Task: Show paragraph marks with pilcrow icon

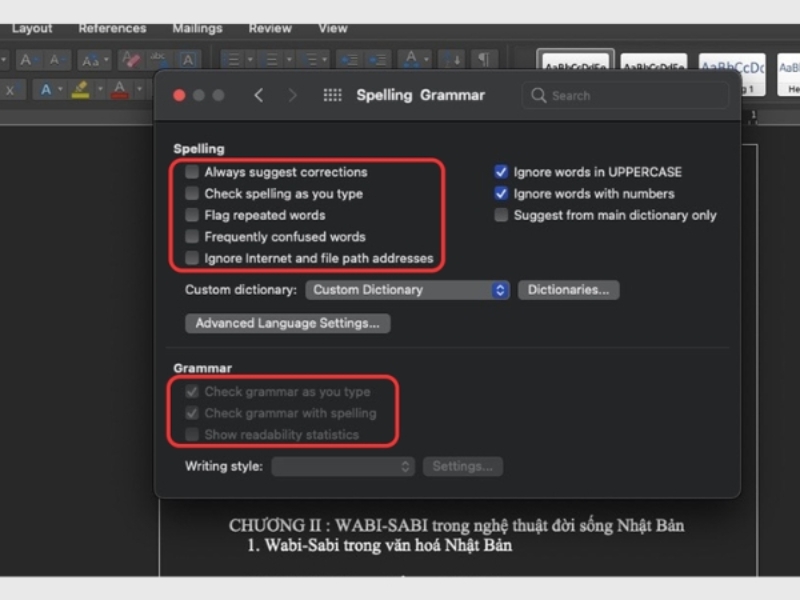Action: coord(482,59)
